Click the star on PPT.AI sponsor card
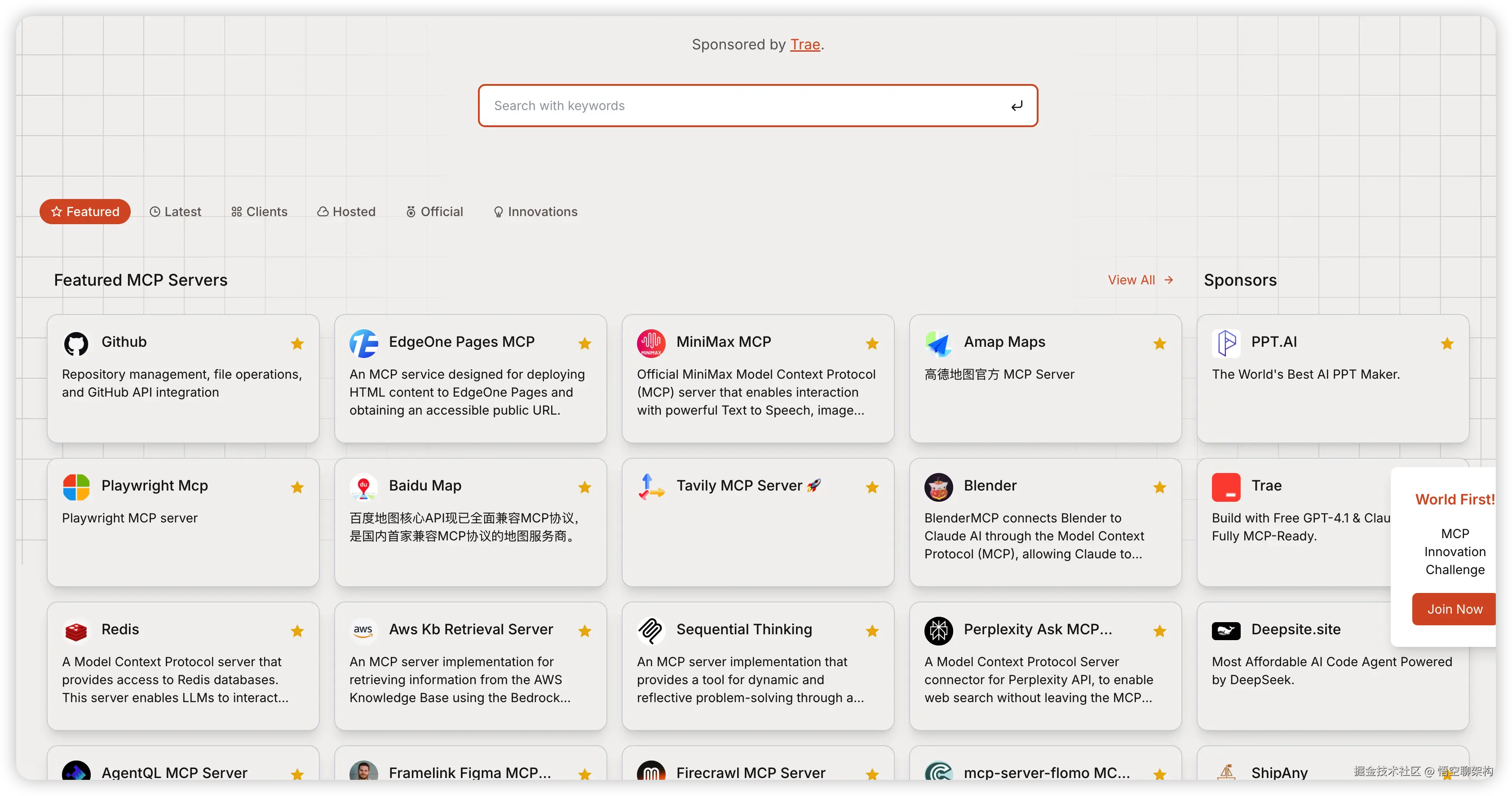 pyautogui.click(x=1447, y=343)
